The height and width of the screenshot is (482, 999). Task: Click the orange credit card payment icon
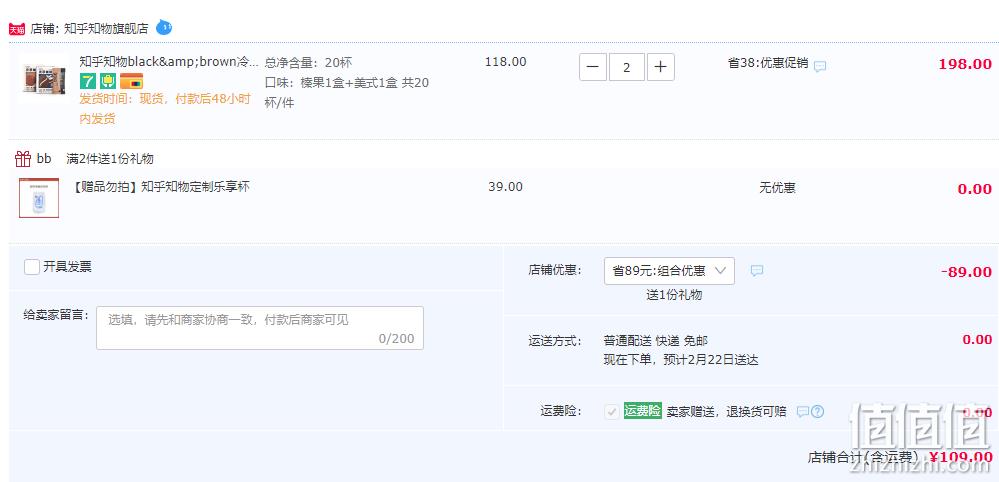point(131,81)
